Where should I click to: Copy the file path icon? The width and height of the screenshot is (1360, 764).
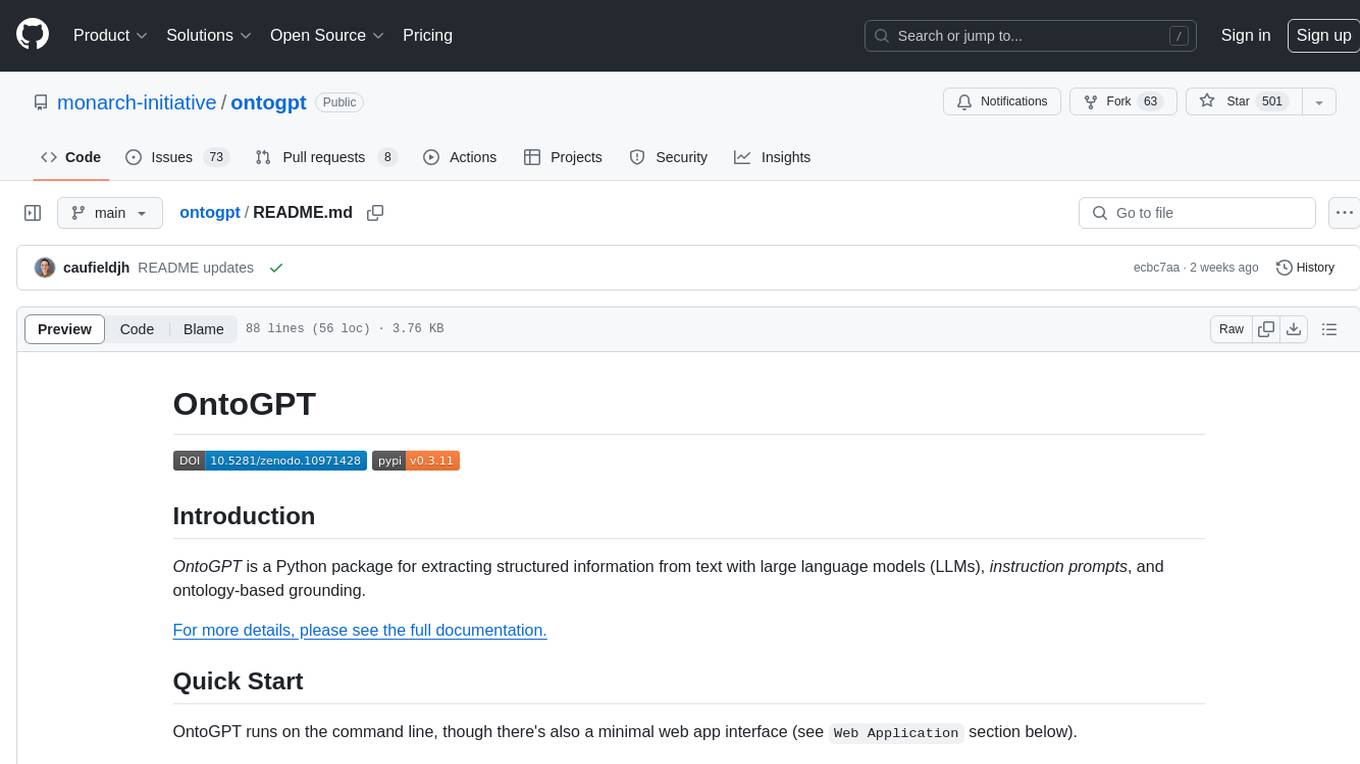coord(375,213)
